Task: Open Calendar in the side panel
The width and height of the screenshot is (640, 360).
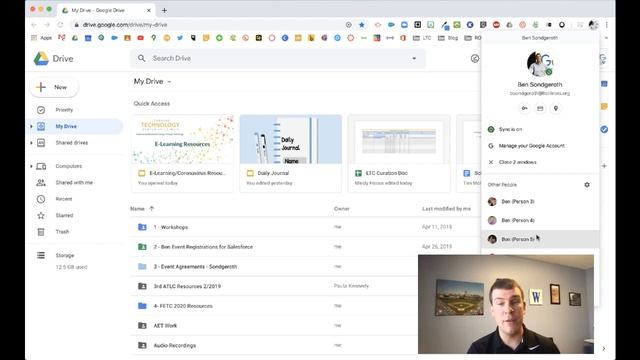Action: pos(604,84)
